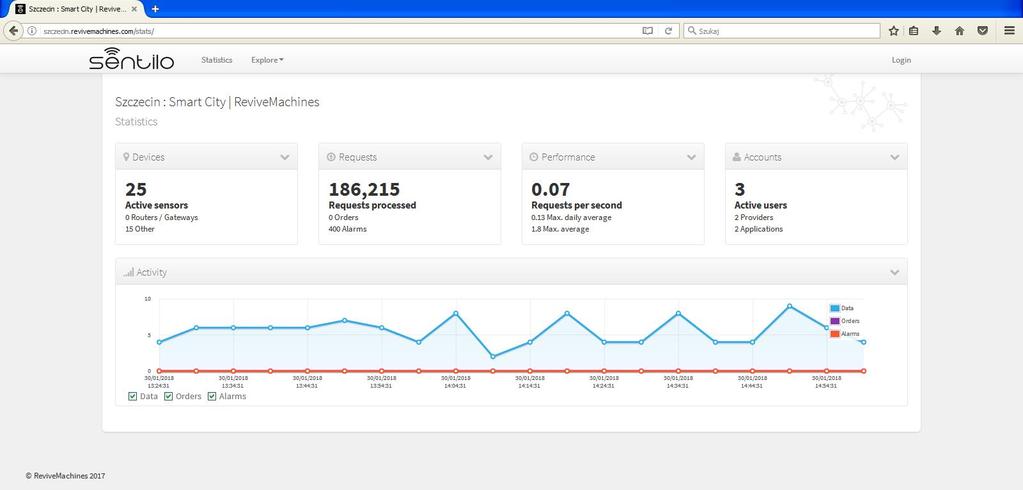This screenshot has width=1023, height=490.
Task: Click the 3 Active users value
Action: [x=739, y=190]
